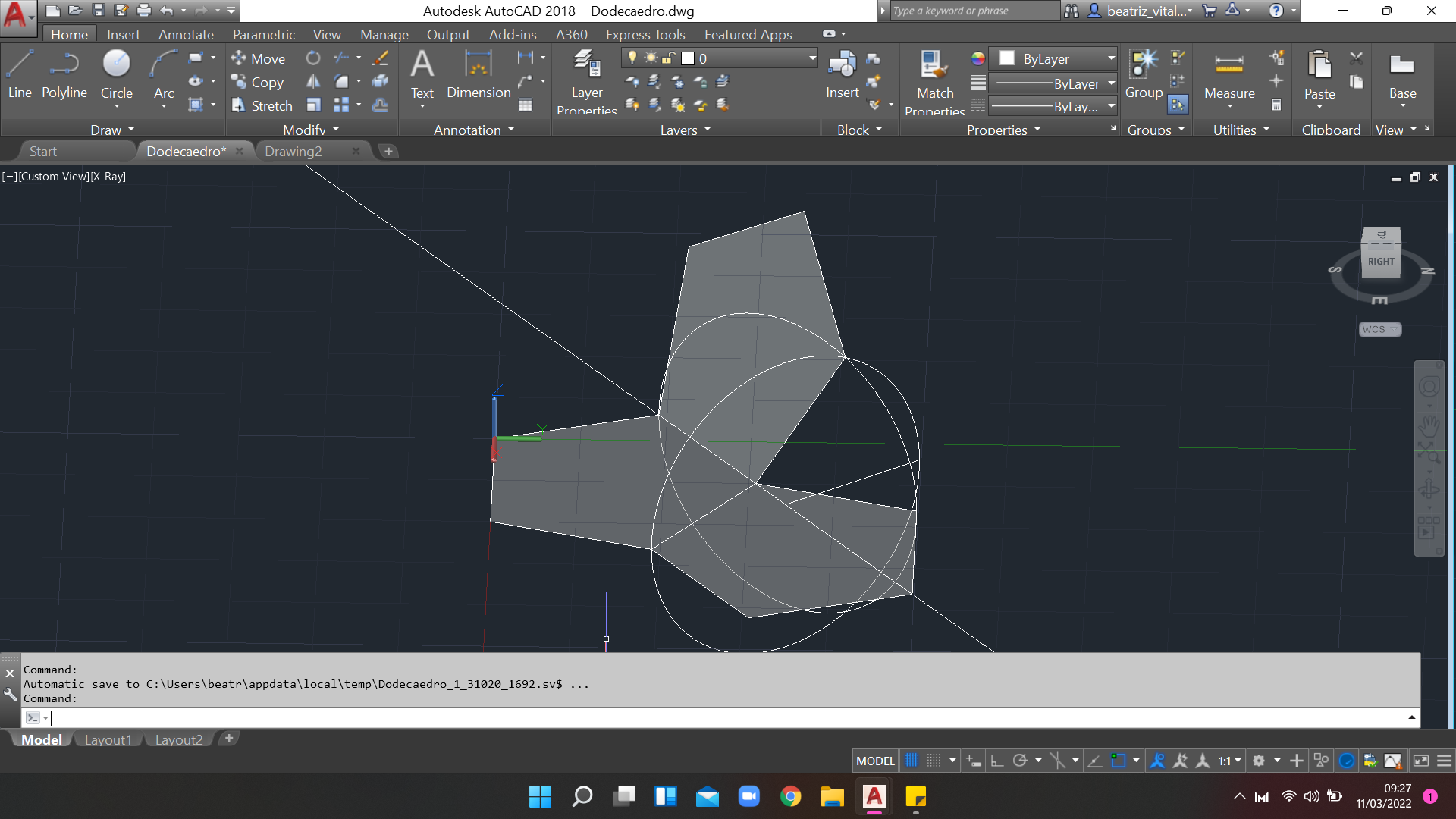
Task: Open the layer list dropdown showing 0
Action: pyautogui.click(x=719, y=58)
